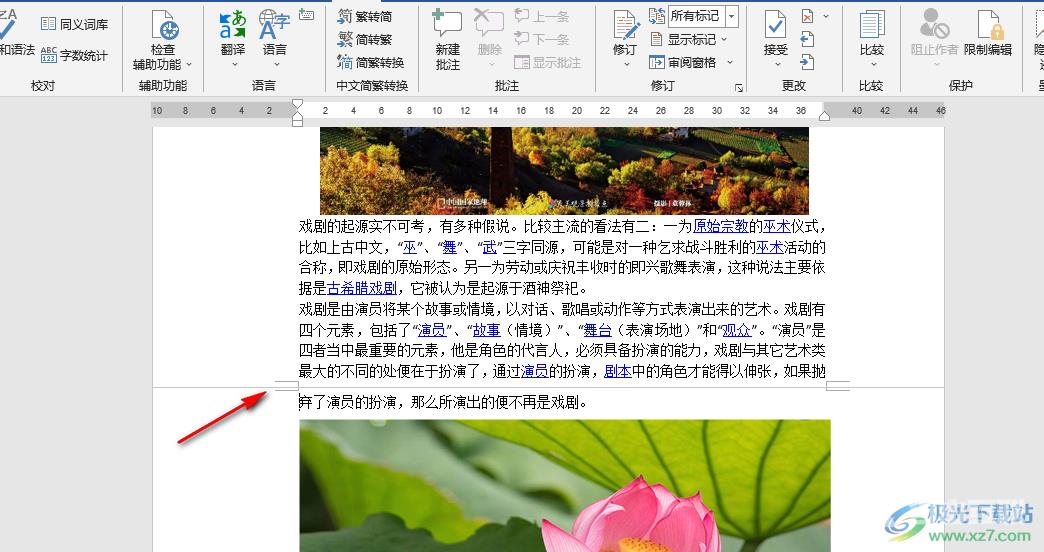This screenshot has height=552, width=1044.
Task: Click the 巫术 link before 仪式
Action: coord(776,226)
